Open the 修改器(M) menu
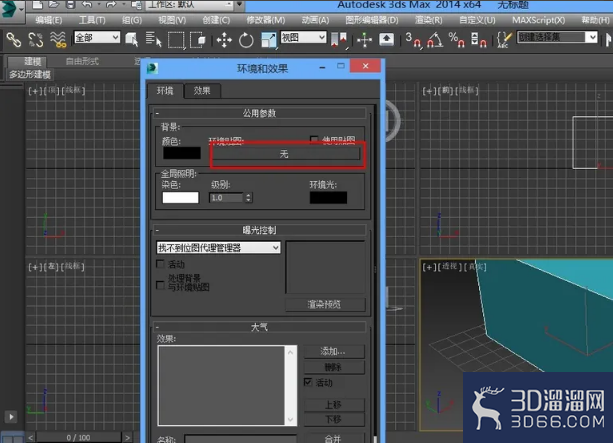 (266, 20)
